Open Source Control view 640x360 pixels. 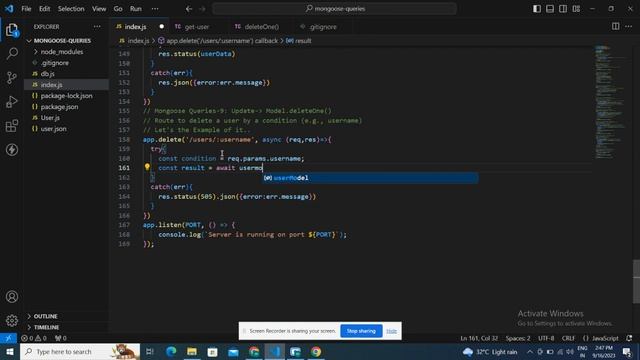[12, 78]
